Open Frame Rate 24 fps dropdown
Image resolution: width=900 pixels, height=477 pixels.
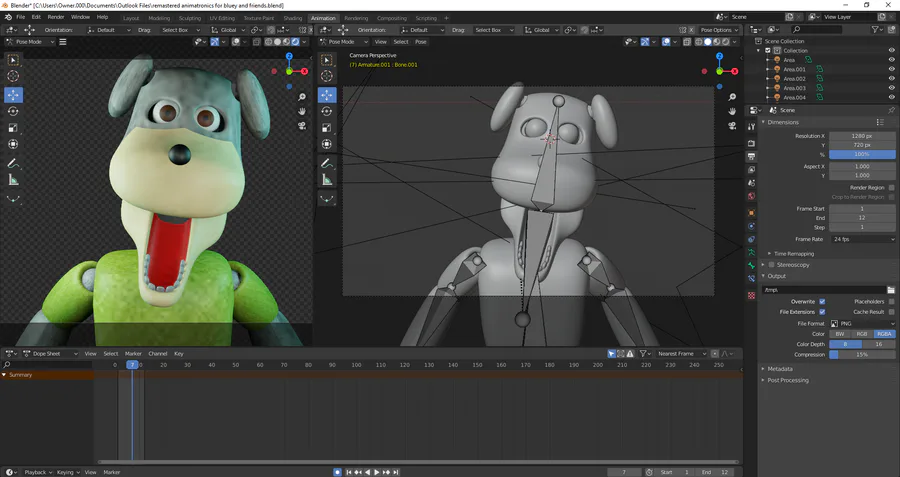863,239
